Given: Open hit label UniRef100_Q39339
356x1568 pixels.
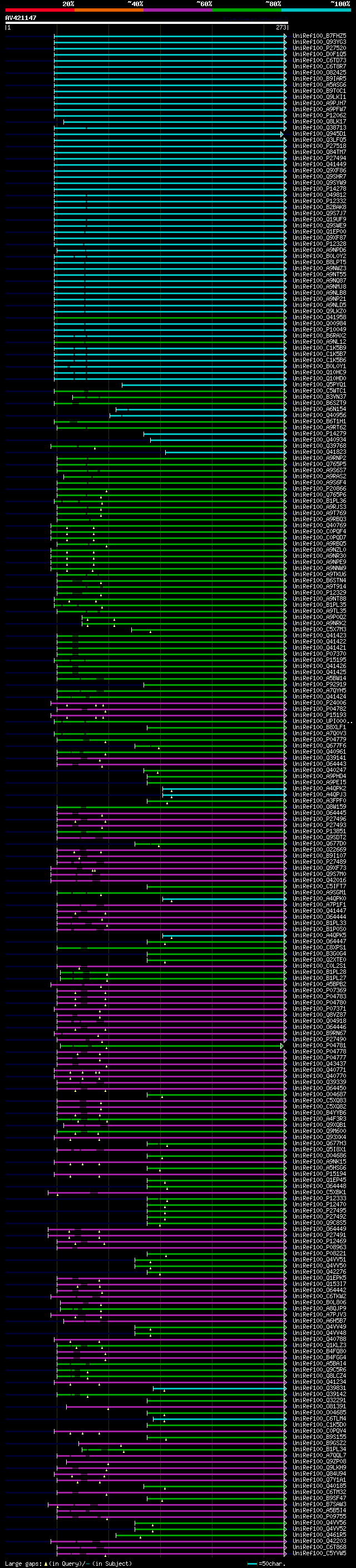Looking at the screenshot, I should tap(319, 1082).
